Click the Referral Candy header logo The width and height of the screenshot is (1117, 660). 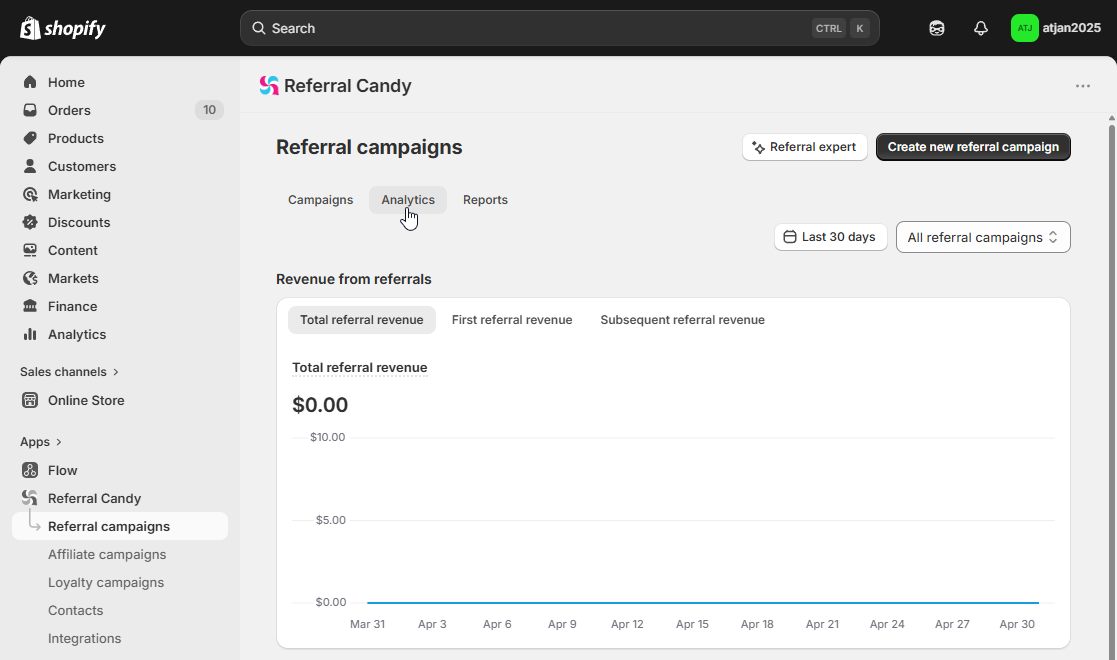(x=269, y=86)
